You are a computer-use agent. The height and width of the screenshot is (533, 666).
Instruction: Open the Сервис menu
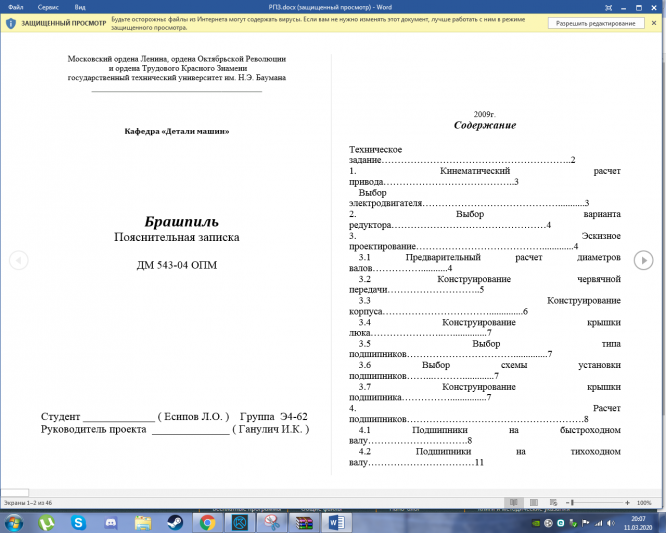click(x=48, y=7)
